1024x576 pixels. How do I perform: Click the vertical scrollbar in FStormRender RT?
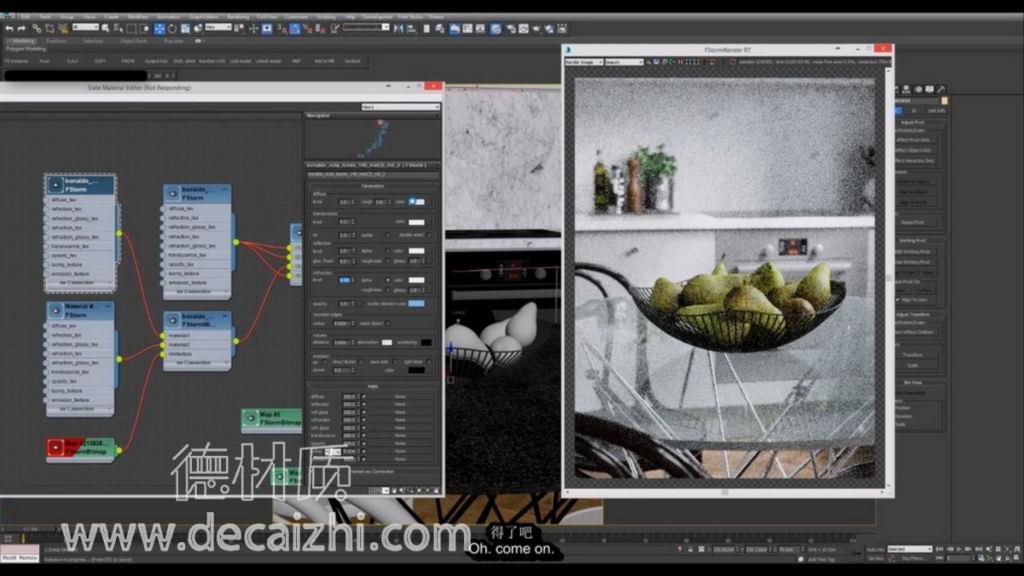coord(888,278)
